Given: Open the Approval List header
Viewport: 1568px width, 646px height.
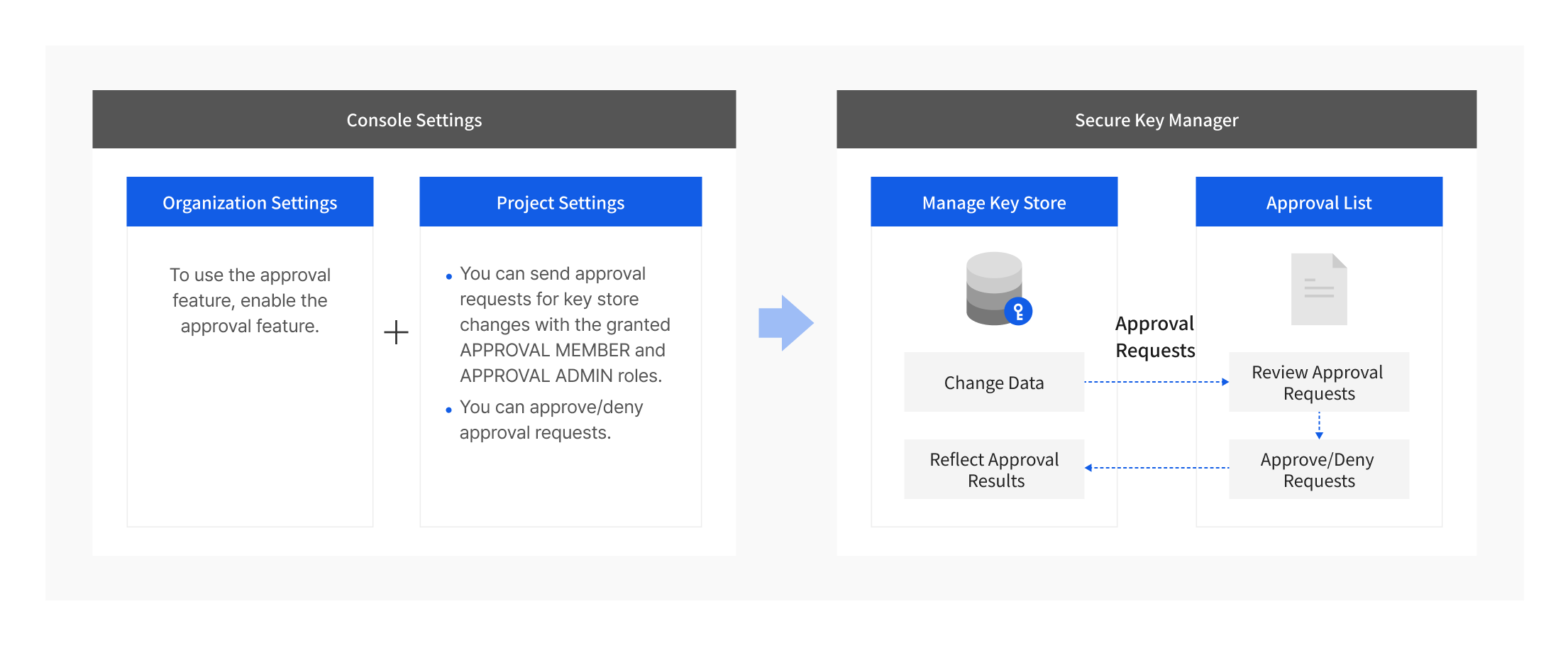Looking at the screenshot, I should (1319, 202).
